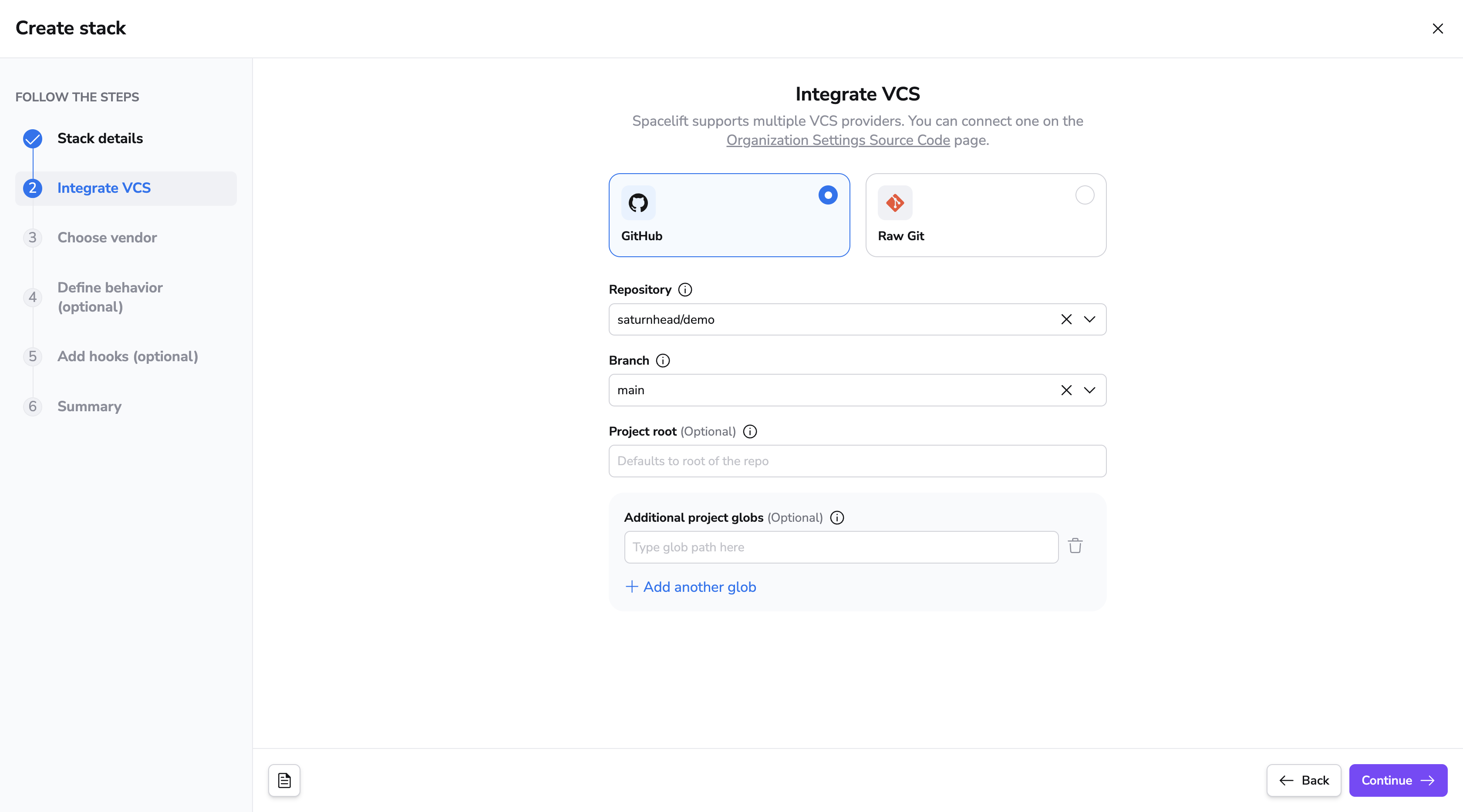Choose the Raw Git provider card
This screenshot has height=812, width=1463.
(985, 215)
